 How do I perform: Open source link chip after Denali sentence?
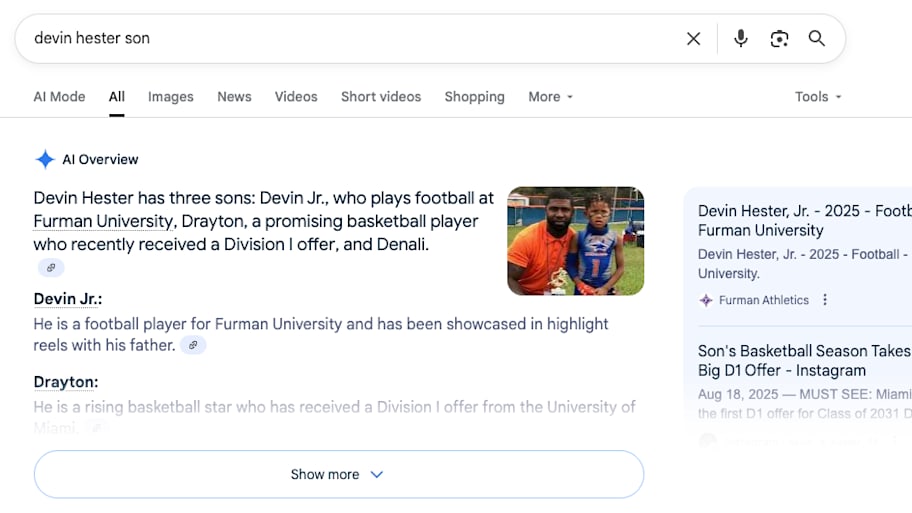51,268
